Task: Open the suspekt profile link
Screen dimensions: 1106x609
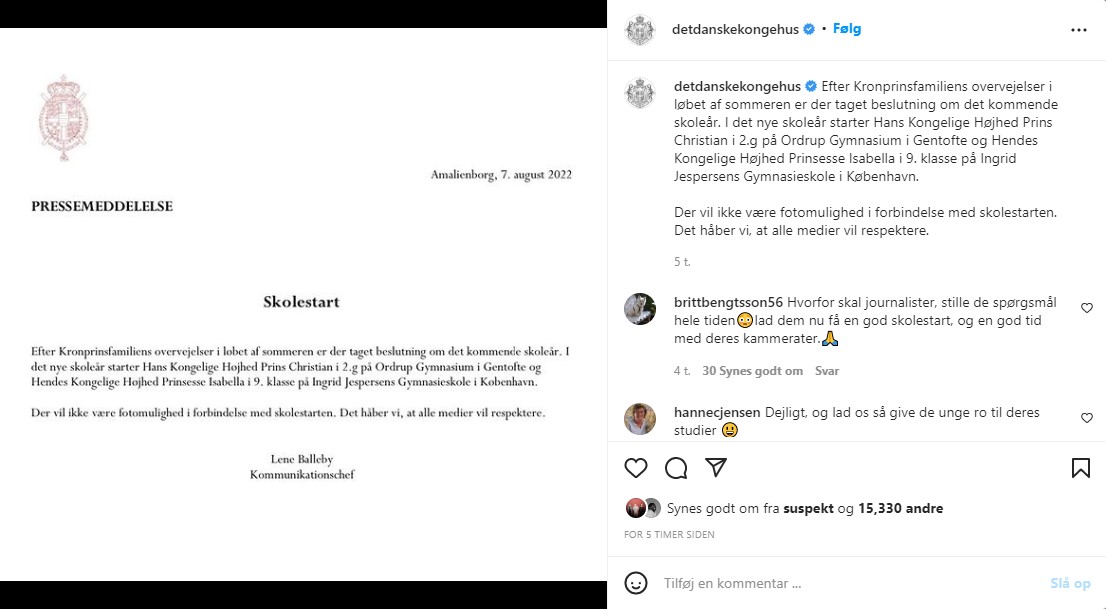Action: pos(808,508)
